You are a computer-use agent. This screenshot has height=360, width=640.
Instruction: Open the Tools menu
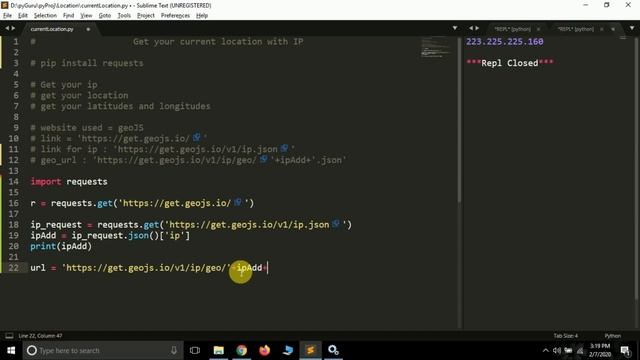[x=124, y=16]
